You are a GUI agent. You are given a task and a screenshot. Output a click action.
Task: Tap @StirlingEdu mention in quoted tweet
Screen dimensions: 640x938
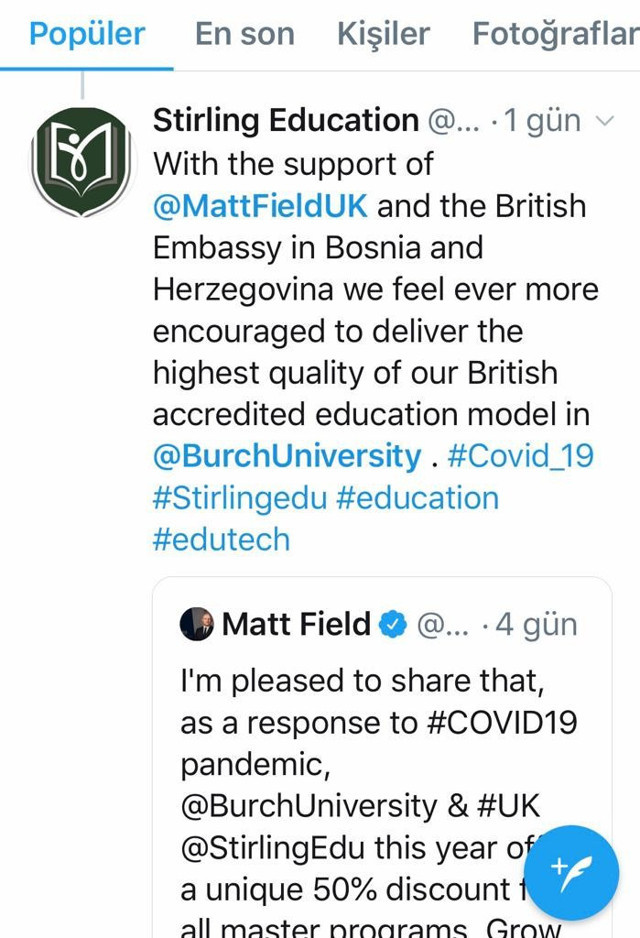pyautogui.click(x=273, y=848)
